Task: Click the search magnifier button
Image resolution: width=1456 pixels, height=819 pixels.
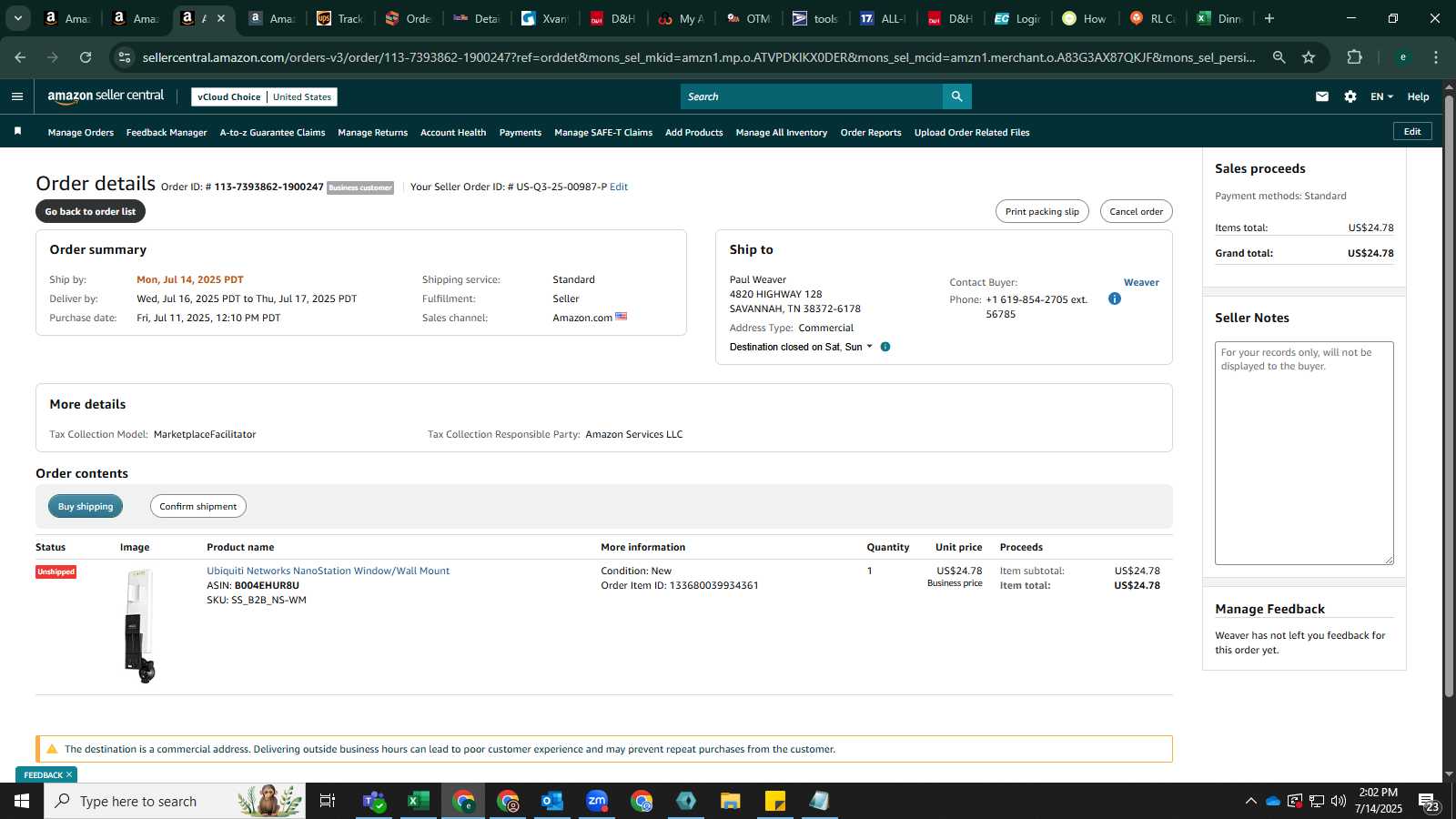Action: coord(956,96)
